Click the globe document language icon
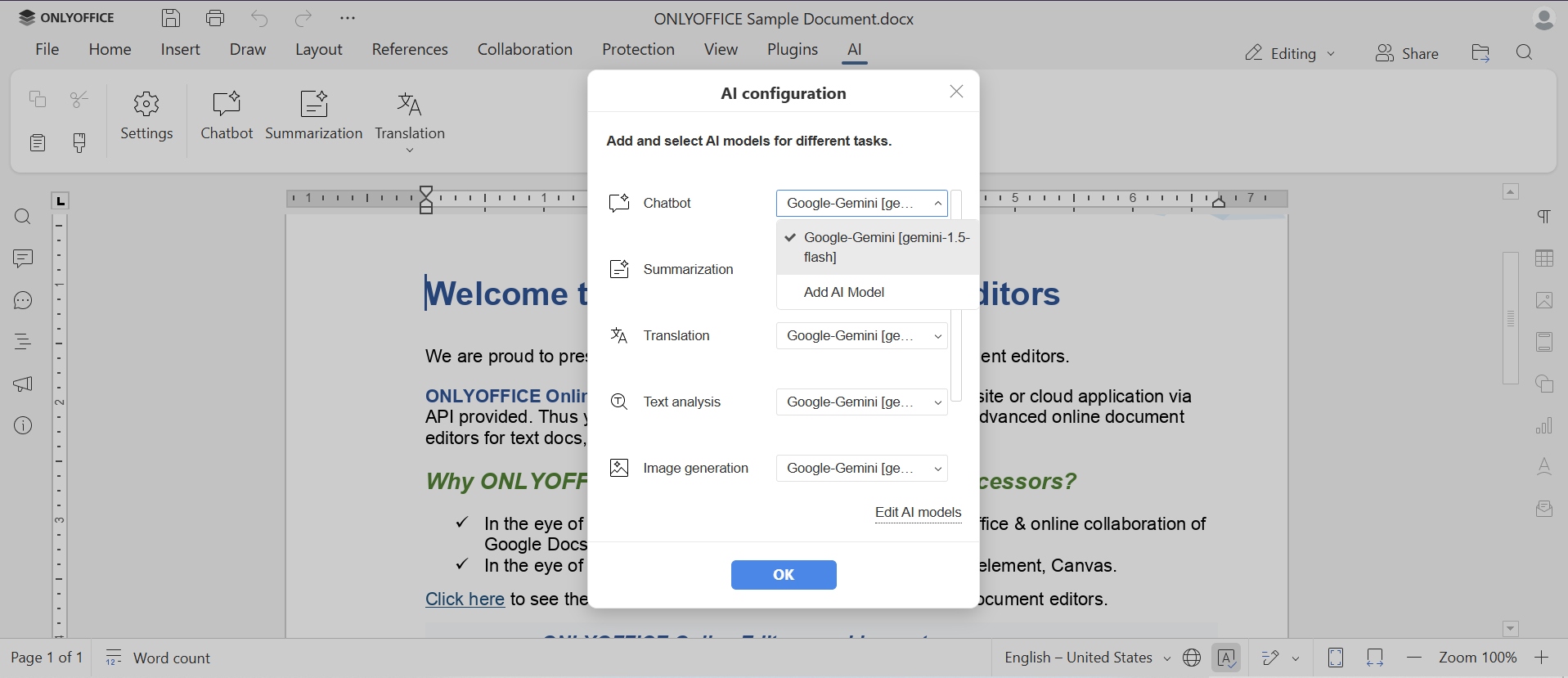Screen dimensions: 1568x678 (x=1192, y=658)
